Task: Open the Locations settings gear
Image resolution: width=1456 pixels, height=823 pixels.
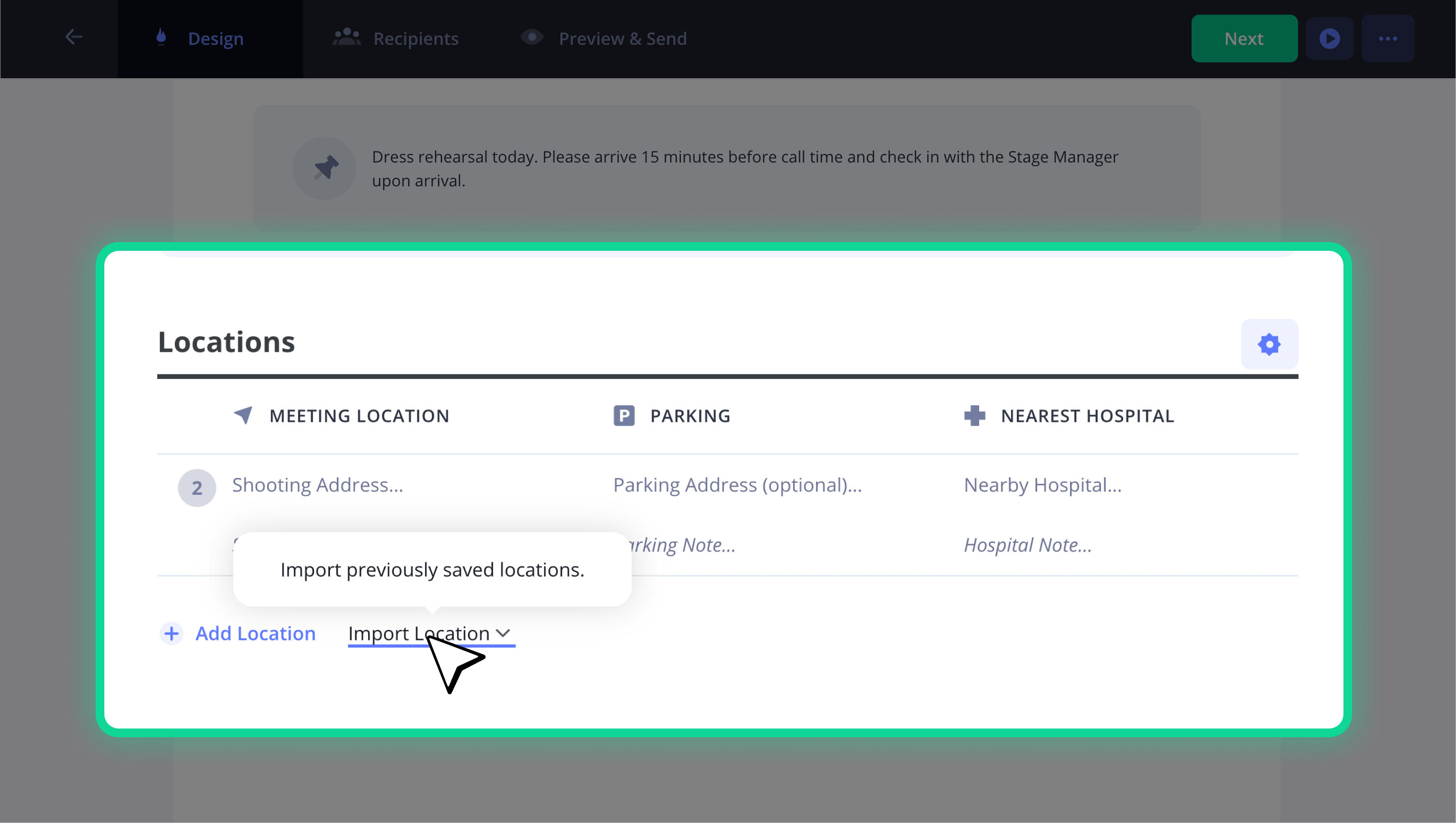Action: (x=1269, y=344)
